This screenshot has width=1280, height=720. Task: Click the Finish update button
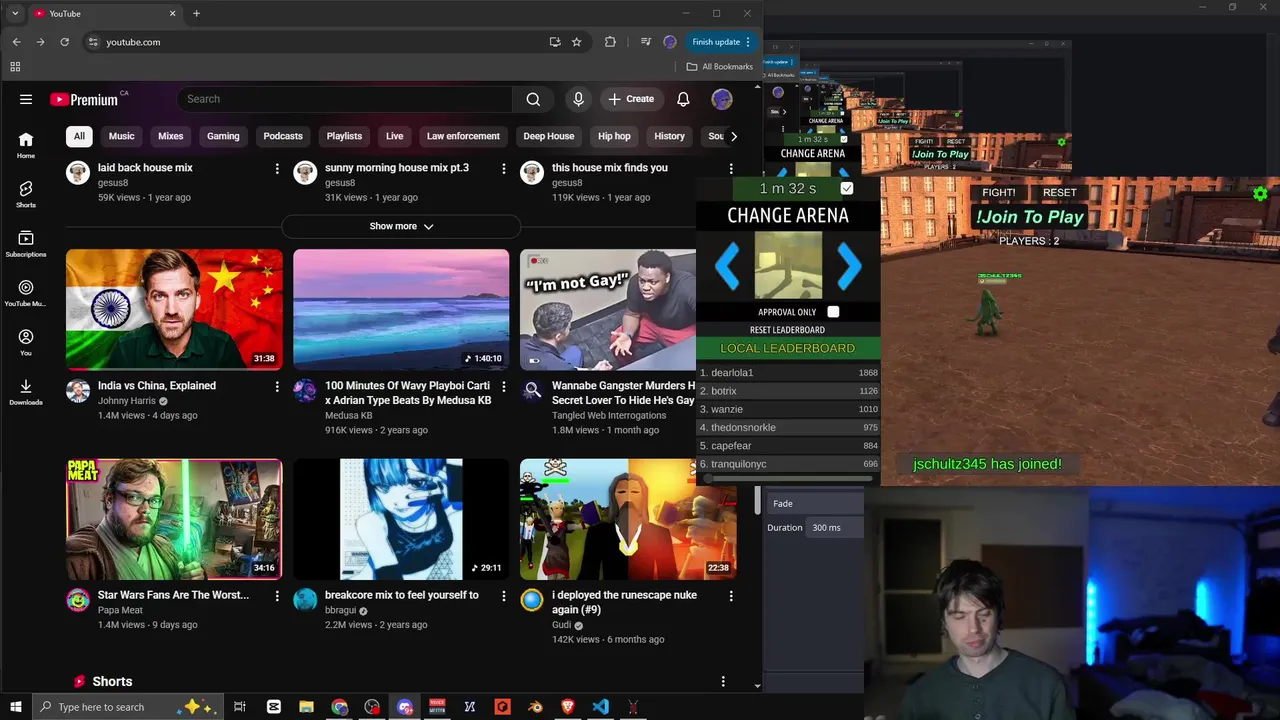(x=721, y=42)
